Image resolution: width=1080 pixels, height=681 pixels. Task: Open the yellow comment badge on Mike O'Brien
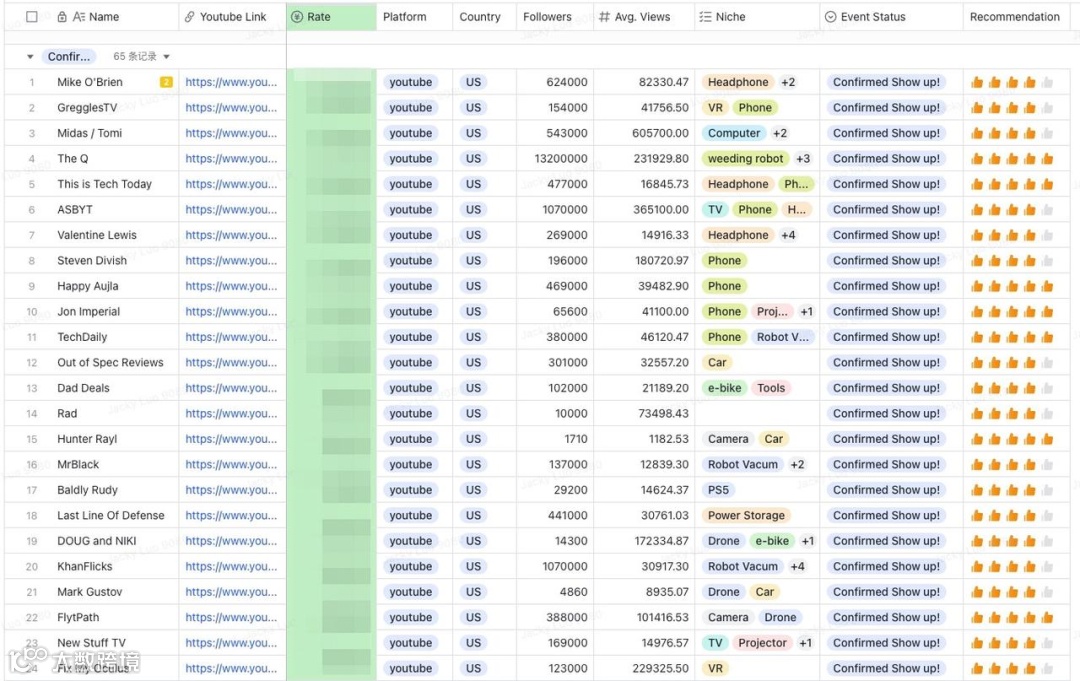[166, 82]
